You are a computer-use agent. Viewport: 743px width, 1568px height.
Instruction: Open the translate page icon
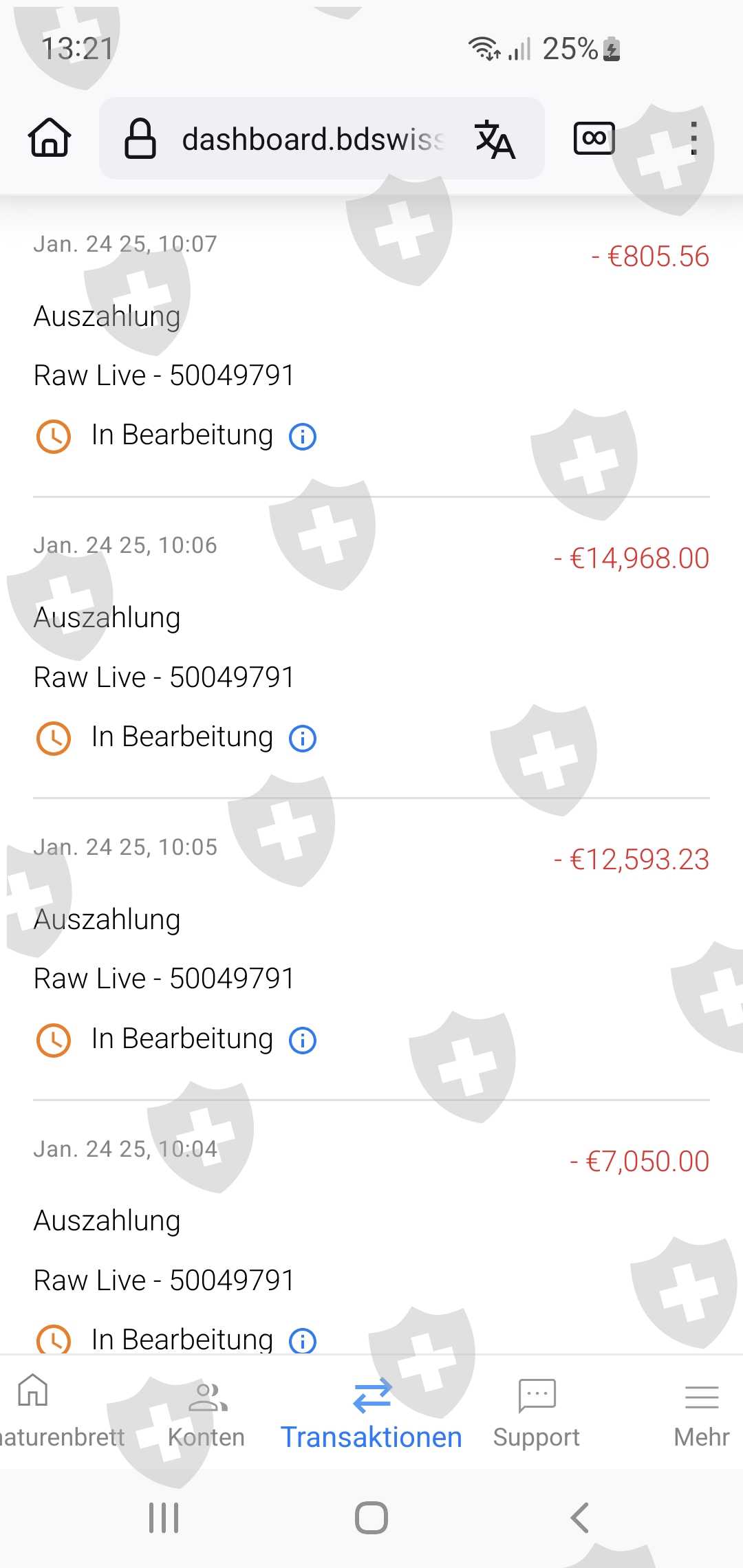pyautogui.click(x=495, y=139)
